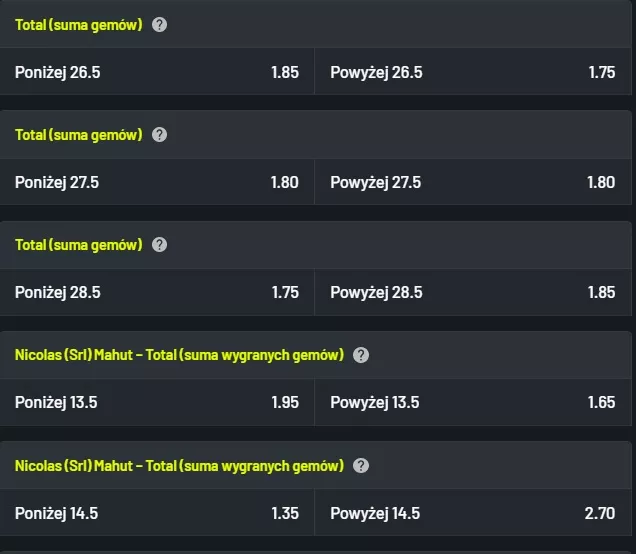
Task: Open help icon for Mahut 13.5 games market
Action: tap(361, 355)
